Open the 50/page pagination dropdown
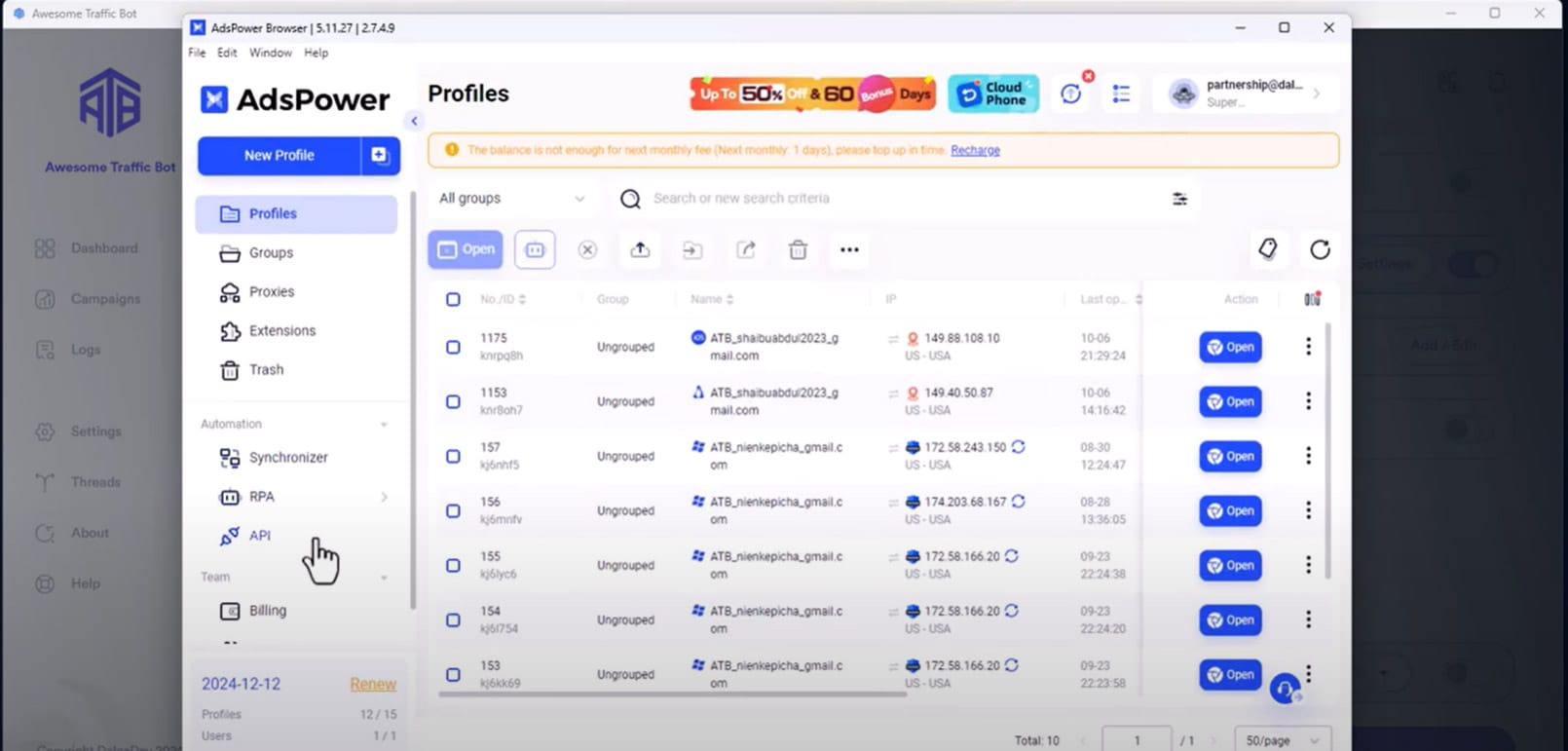 tap(1282, 740)
